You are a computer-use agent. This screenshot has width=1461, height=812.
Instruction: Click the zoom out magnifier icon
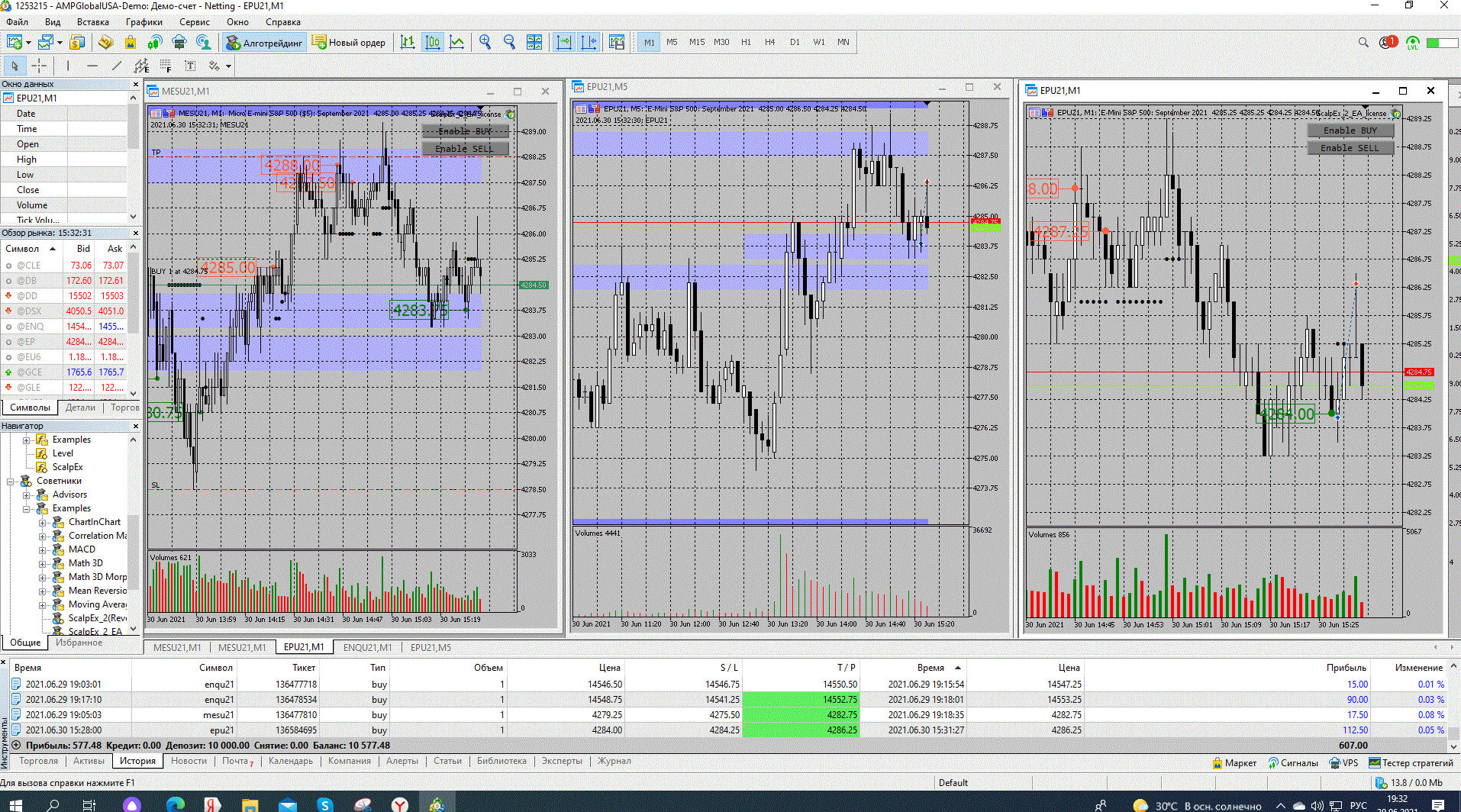click(x=509, y=43)
